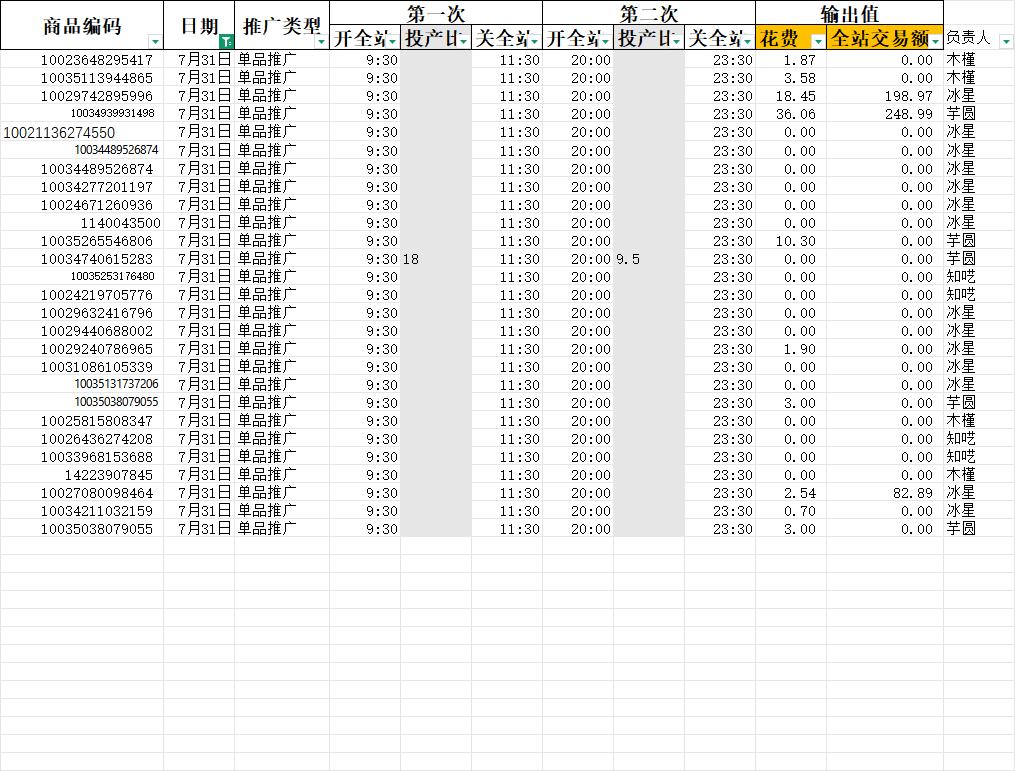
Task: Click product code 10029240786965
Action: pyautogui.click(x=96, y=350)
